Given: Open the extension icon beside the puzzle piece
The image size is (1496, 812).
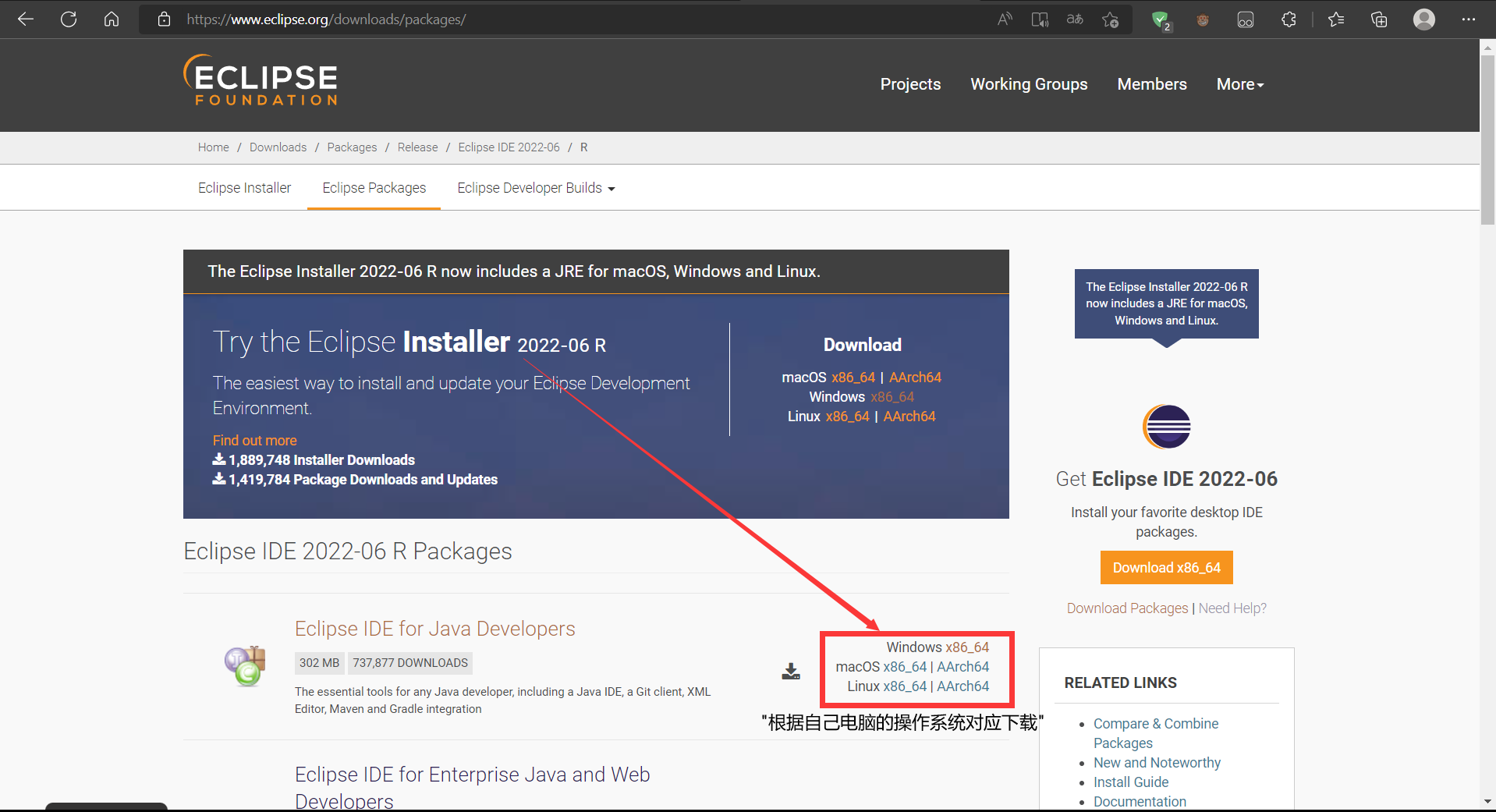Looking at the screenshot, I should (1246, 20).
